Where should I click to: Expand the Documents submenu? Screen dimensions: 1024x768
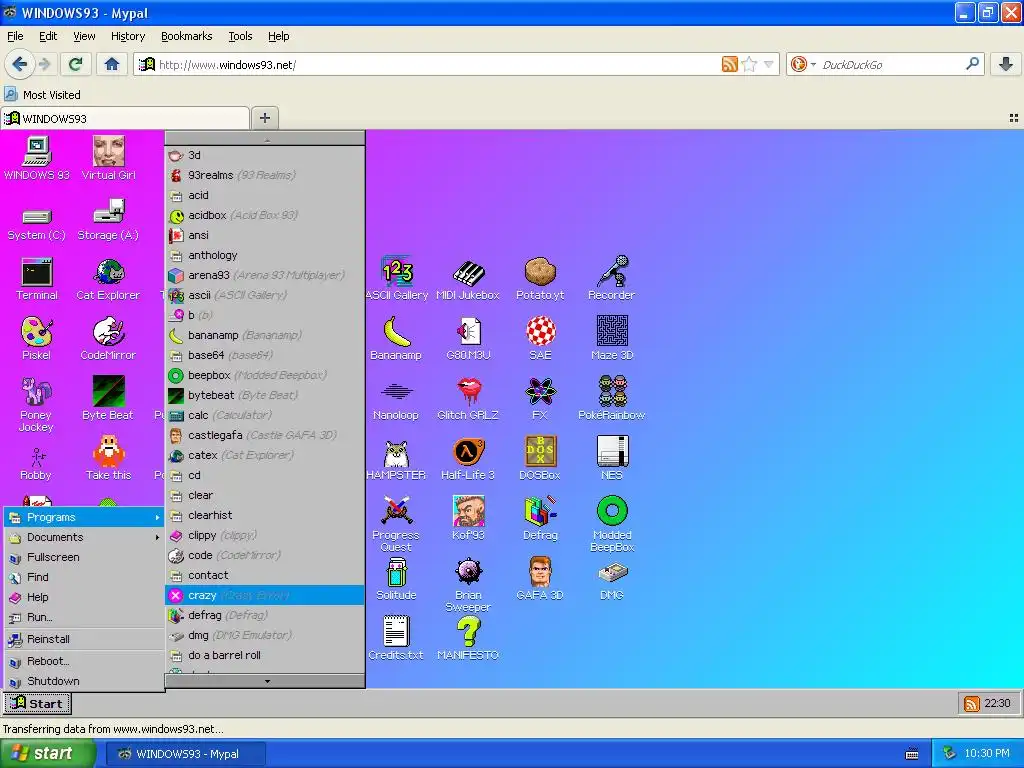[x=84, y=537]
